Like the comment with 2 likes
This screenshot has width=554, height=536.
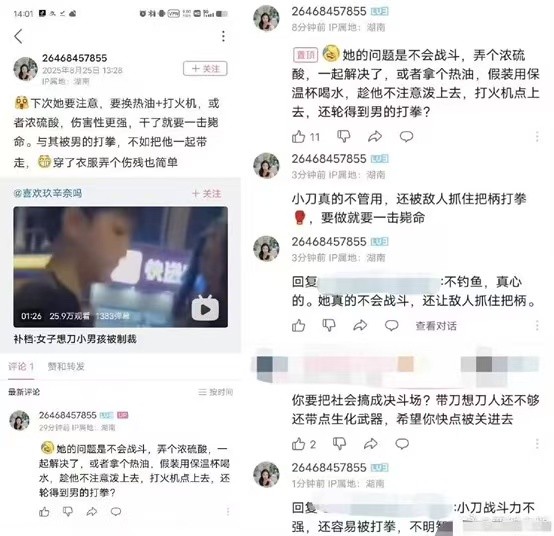click(299, 444)
